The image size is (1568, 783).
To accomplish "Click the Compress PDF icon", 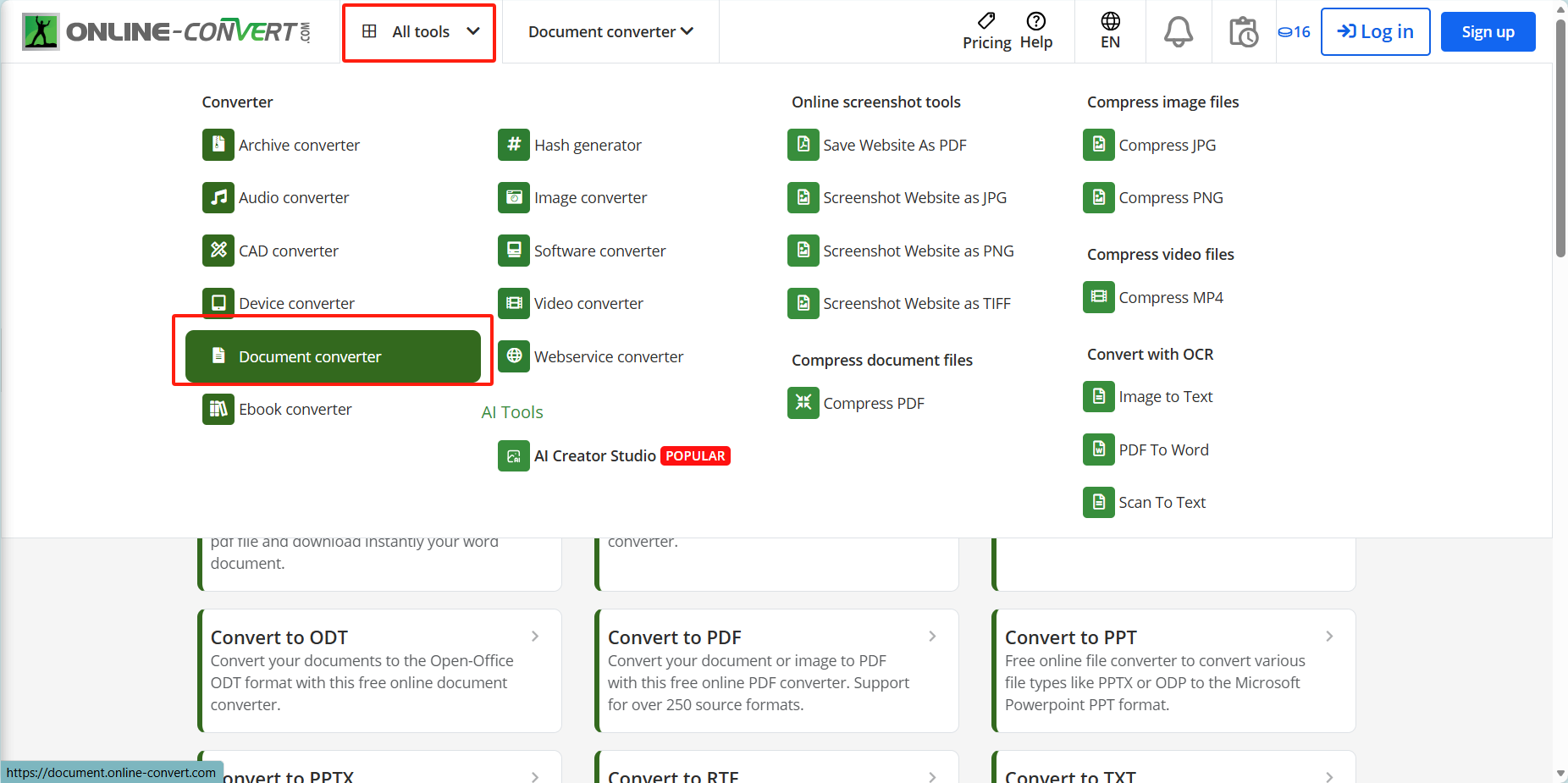I will click(x=803, y=403).
